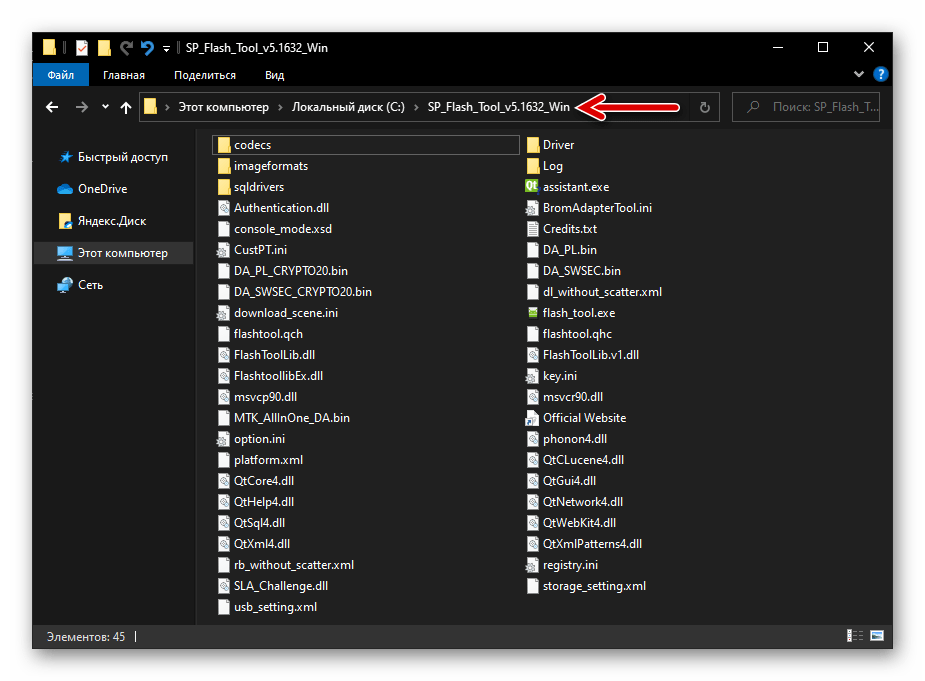Screen dimensions: 925x681
Task: Open Help via blue question mark icon
Action: tap(880, 74)
